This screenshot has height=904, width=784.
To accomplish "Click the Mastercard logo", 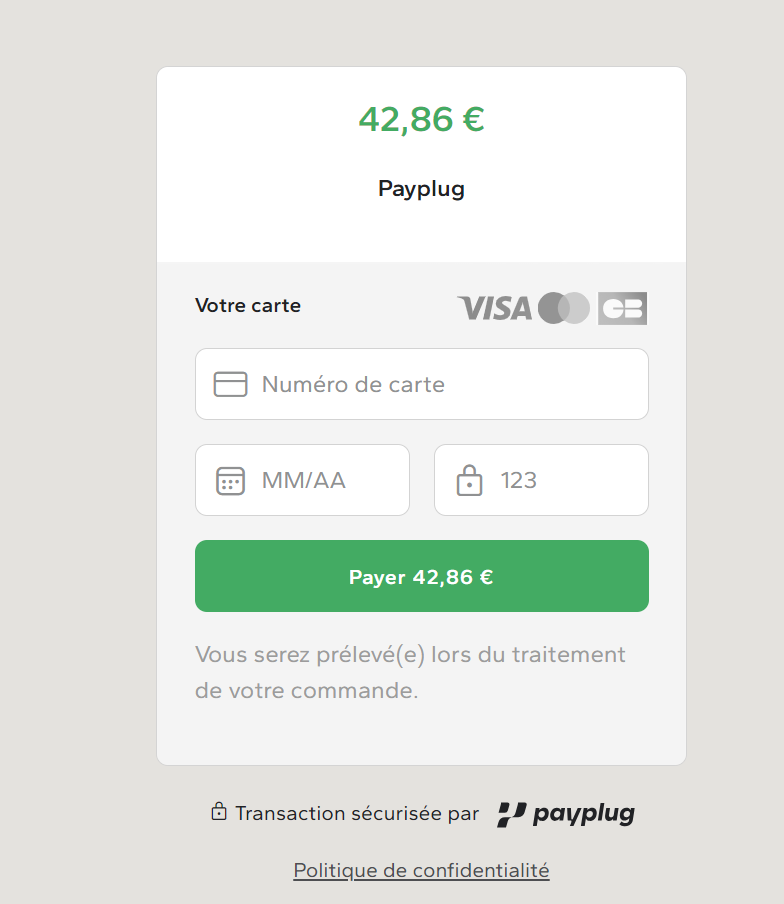I will [564, 308].
